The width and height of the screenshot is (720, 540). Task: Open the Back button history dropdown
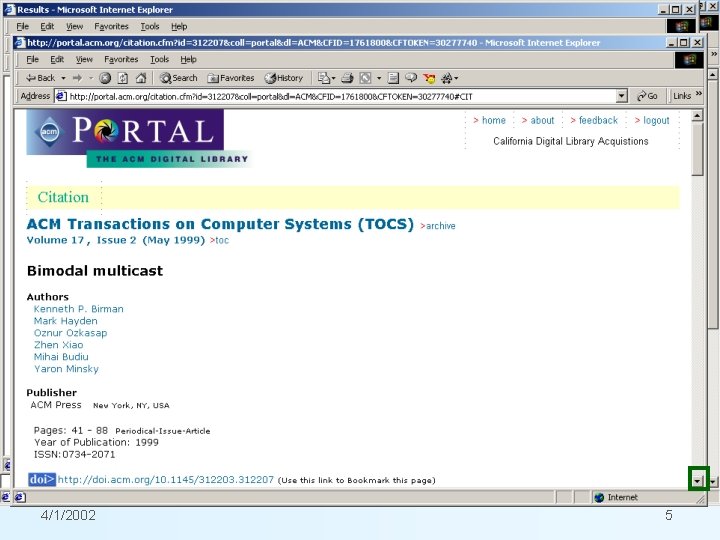[x=63, y=79]
